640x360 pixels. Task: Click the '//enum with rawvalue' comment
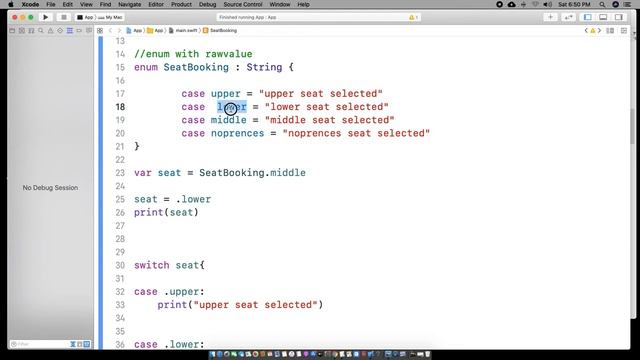(193, 54)
